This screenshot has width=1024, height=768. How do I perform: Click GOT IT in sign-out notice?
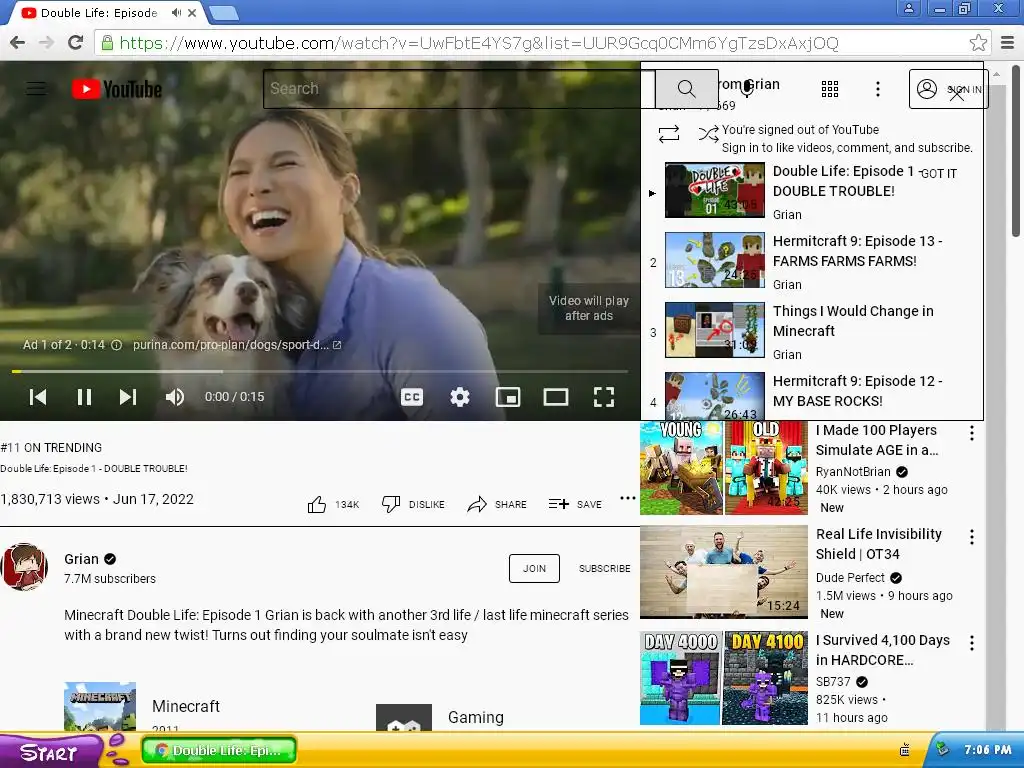pos(938,174)
